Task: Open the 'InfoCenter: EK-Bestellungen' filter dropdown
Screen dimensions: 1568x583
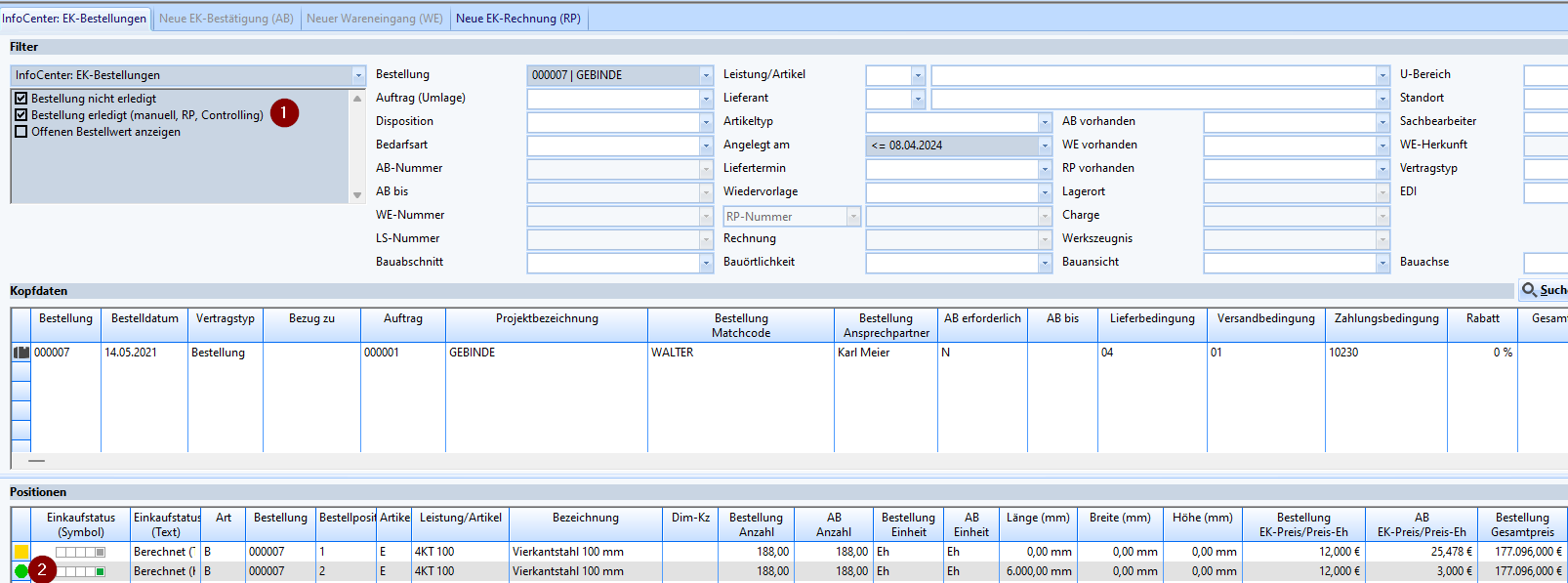Action: pyautogui.click(x=358, y=75)
